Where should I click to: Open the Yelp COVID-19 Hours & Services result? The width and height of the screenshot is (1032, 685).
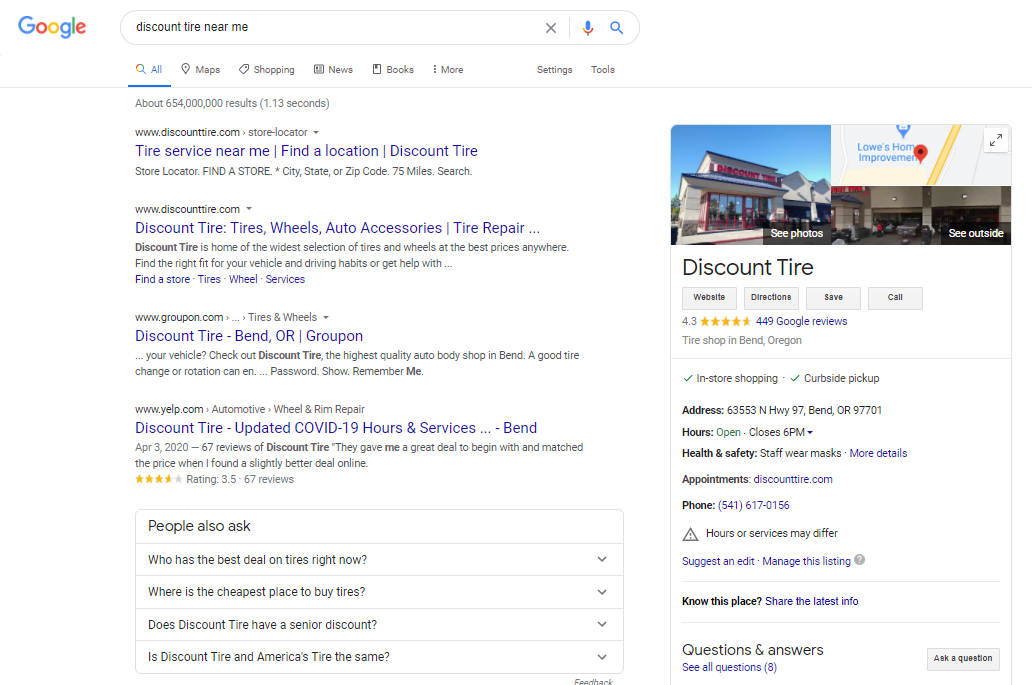pyautogui.click(x=336, y=428)
